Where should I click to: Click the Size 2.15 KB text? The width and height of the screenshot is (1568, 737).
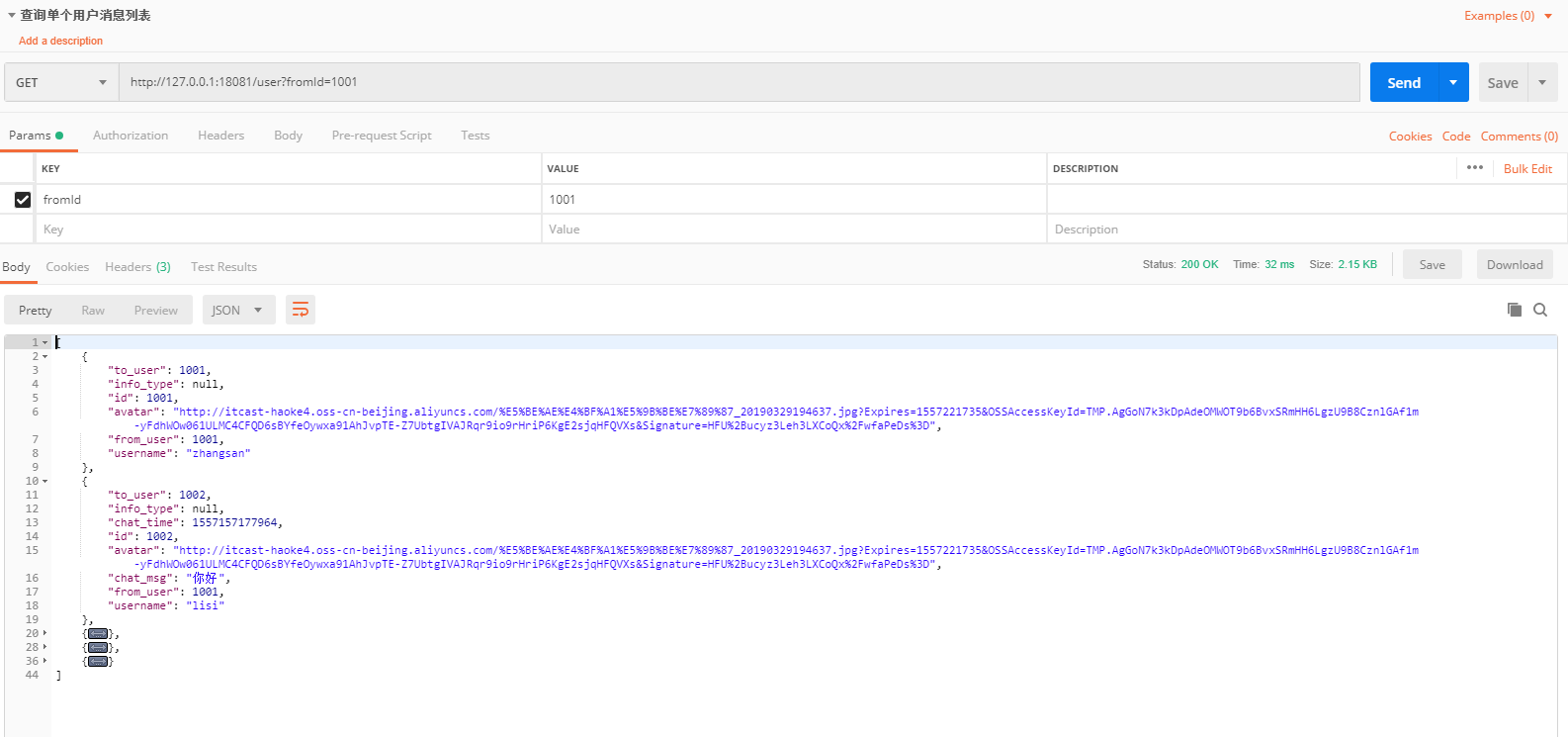(1343, 264)
